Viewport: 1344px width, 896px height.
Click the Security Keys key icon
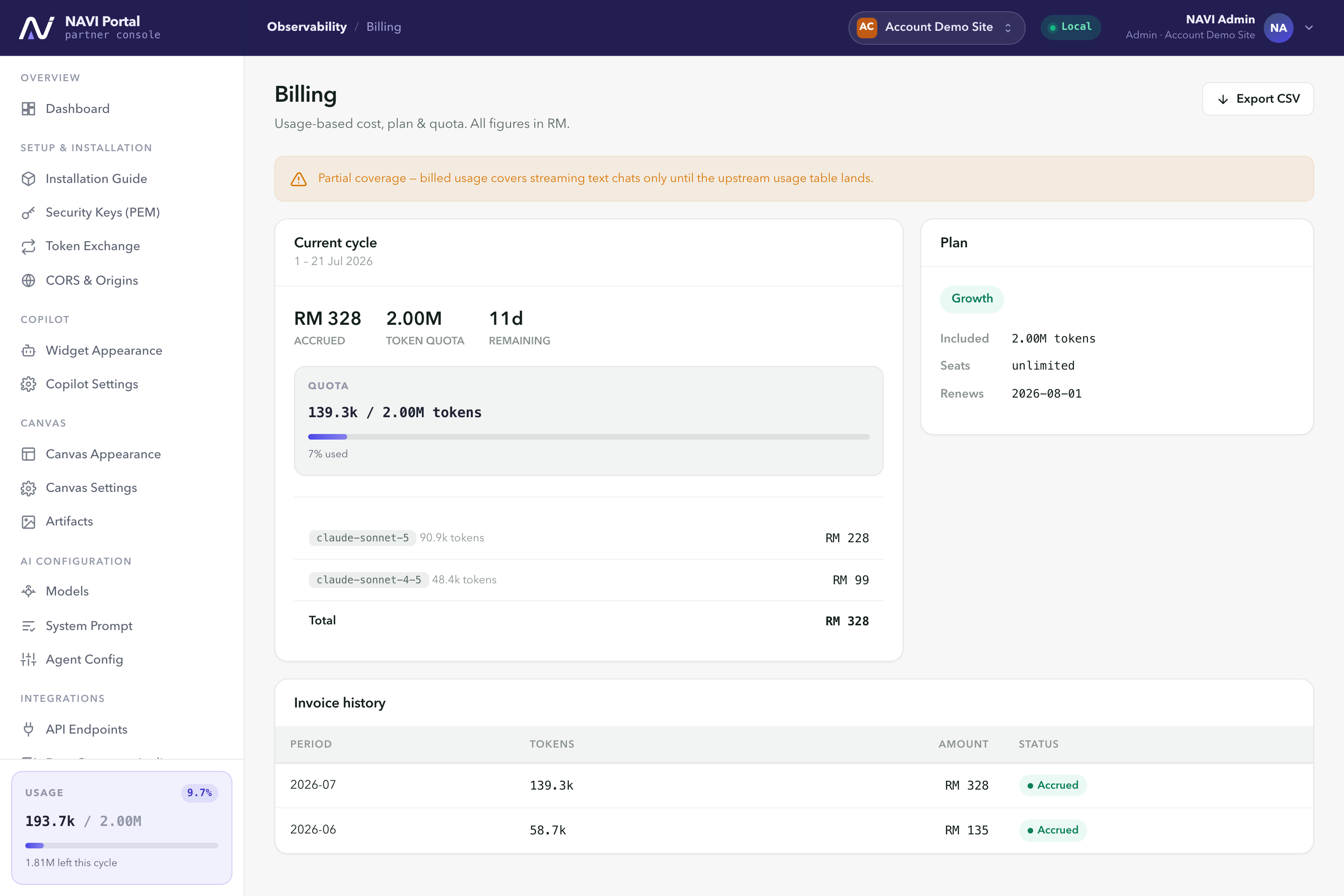point(28,213)
